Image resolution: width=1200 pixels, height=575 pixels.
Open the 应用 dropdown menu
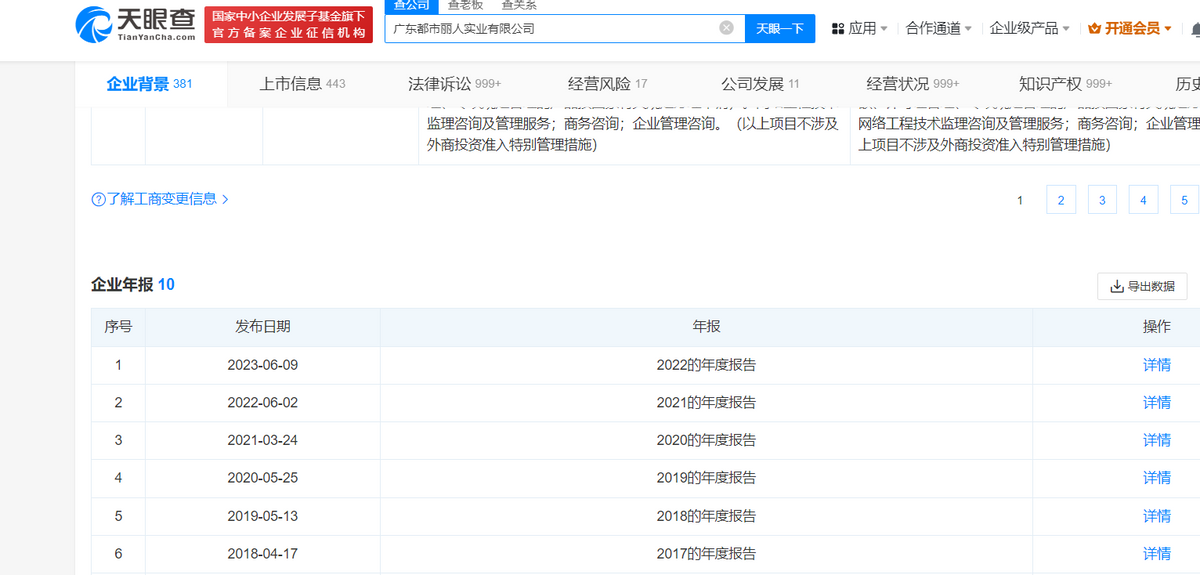859,29
